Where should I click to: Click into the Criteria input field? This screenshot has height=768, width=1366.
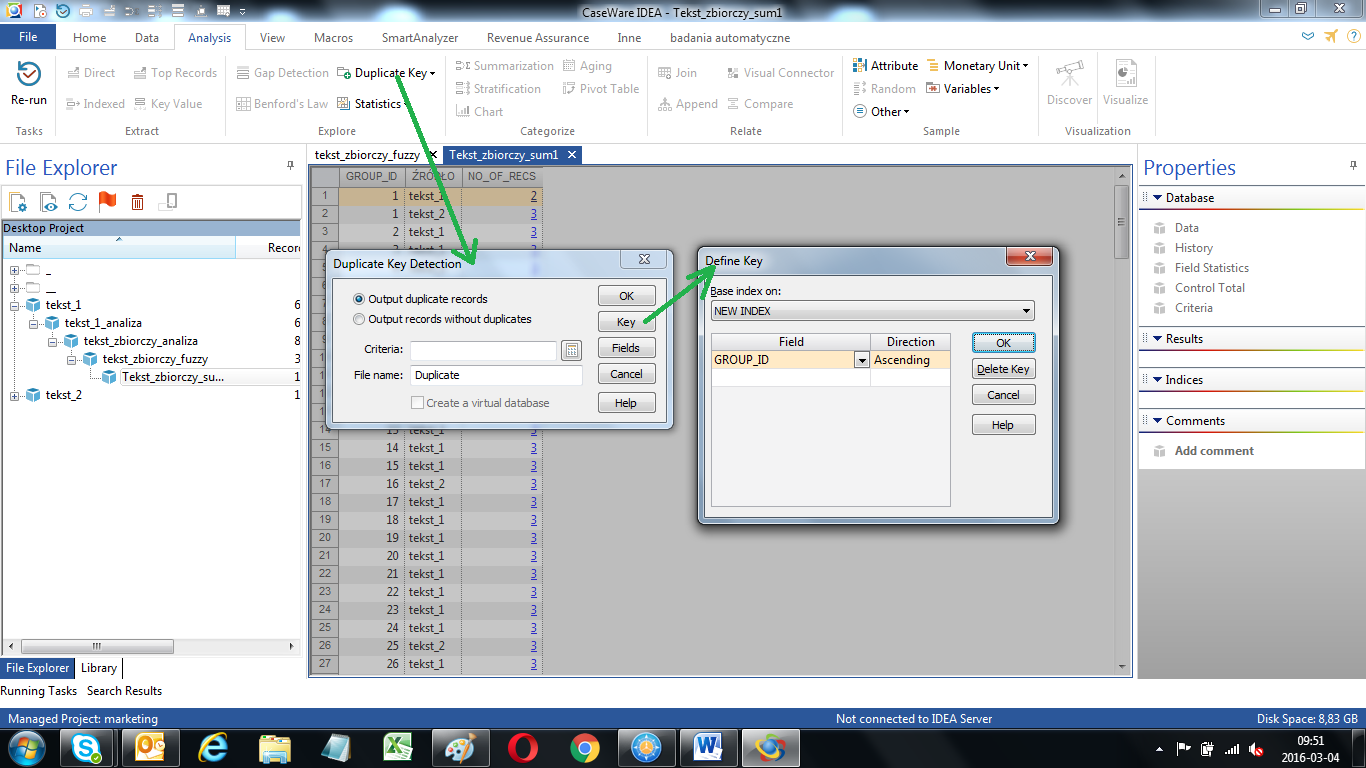click(x=483, y=350)
